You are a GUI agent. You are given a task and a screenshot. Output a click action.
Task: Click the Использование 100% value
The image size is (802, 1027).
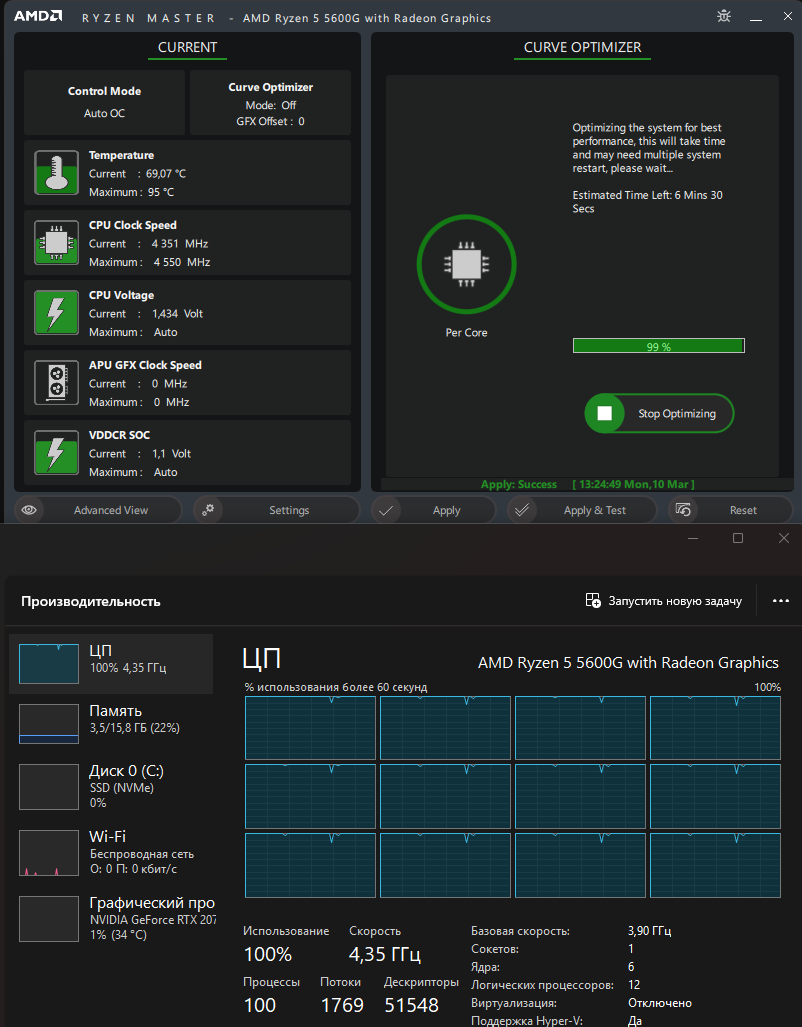click(x=268, y=954)
